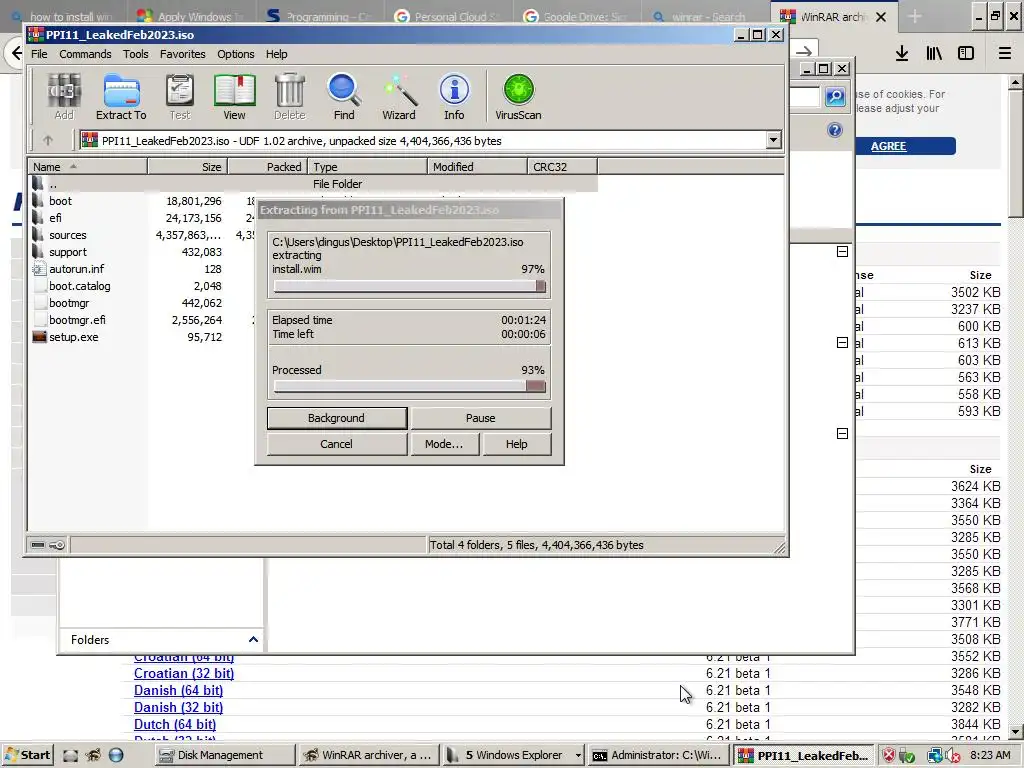The image size is (1024, 768).
Task: Cancel the extraction
Action: click(337, 444)
